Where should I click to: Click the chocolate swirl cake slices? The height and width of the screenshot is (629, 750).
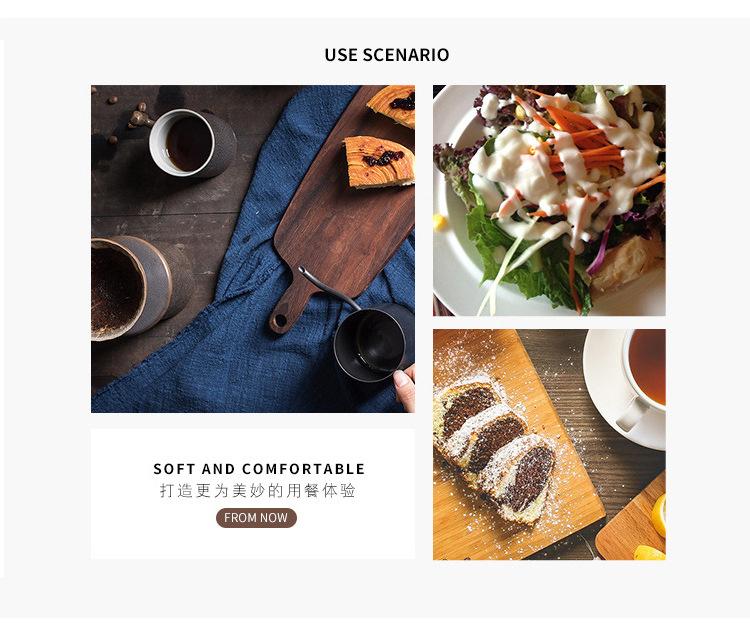pyautogui.click(x=496, y=454)
